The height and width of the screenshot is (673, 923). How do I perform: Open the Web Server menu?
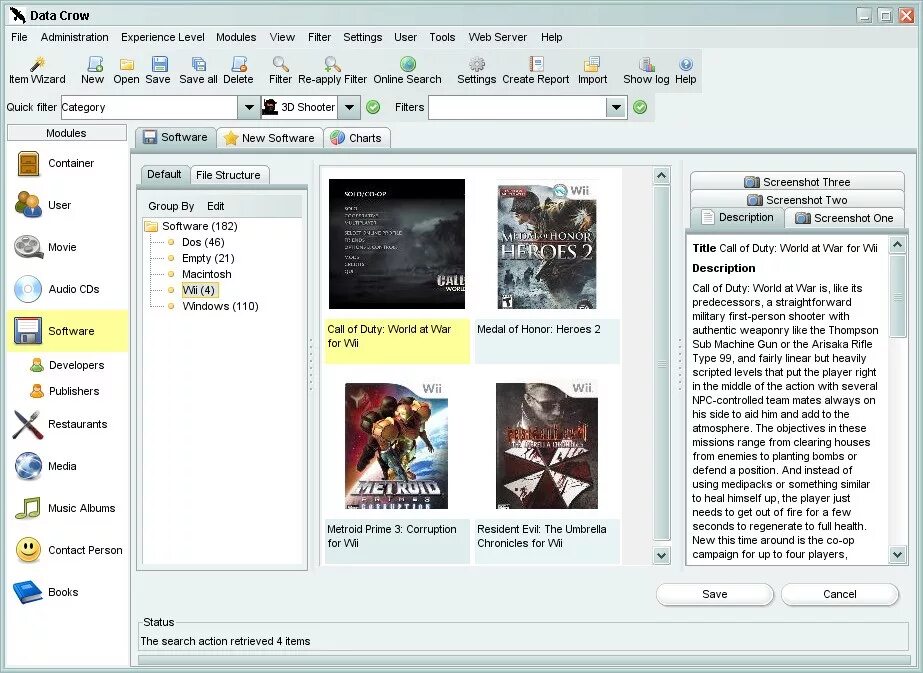click(x=497, y=37)
